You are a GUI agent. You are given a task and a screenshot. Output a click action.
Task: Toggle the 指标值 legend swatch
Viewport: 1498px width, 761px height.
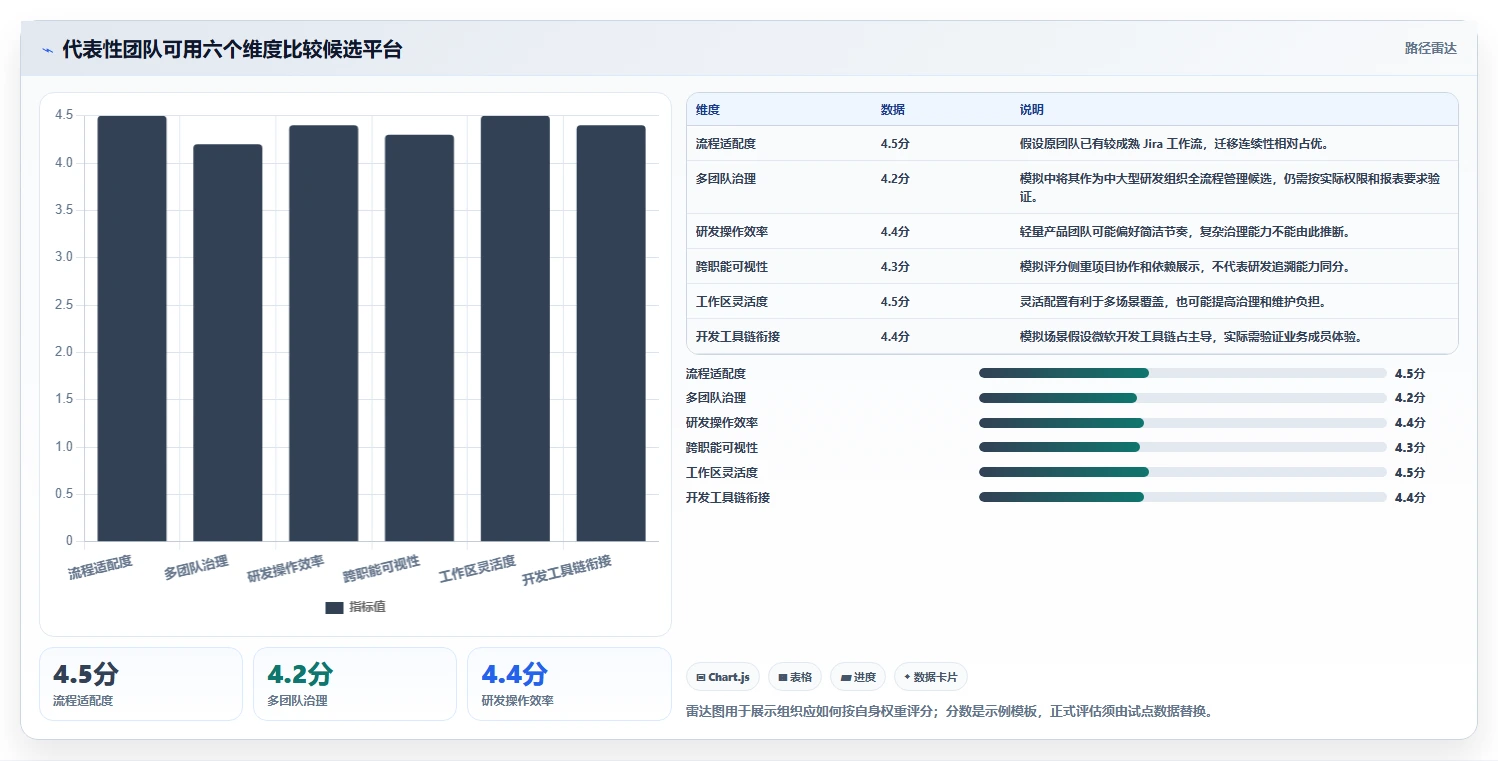click(334, 607)
